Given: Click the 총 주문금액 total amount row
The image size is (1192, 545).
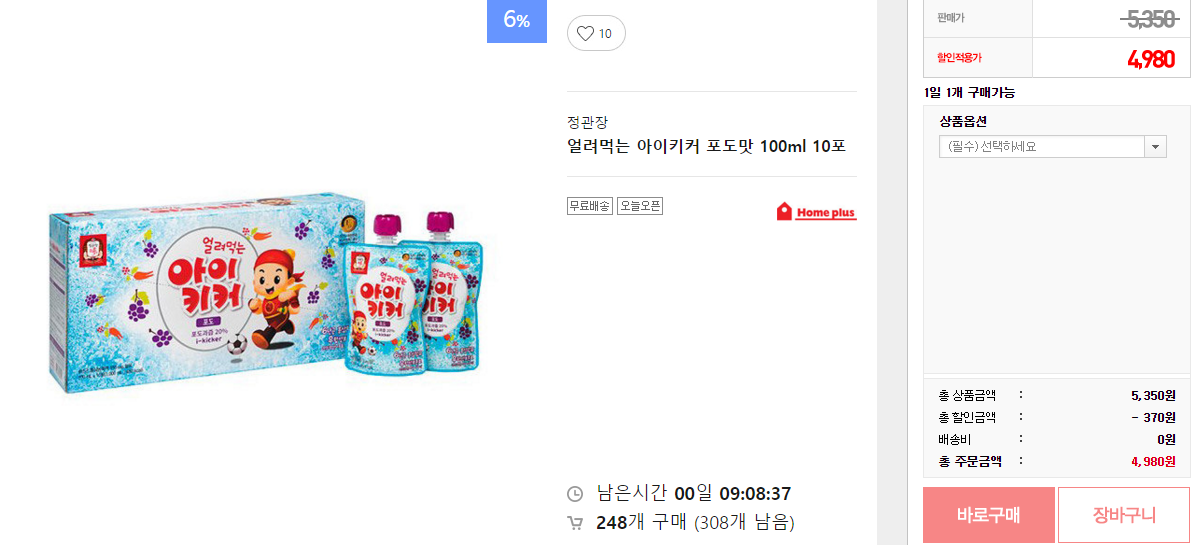Looking at the screenshot, I should [1057, 461].
